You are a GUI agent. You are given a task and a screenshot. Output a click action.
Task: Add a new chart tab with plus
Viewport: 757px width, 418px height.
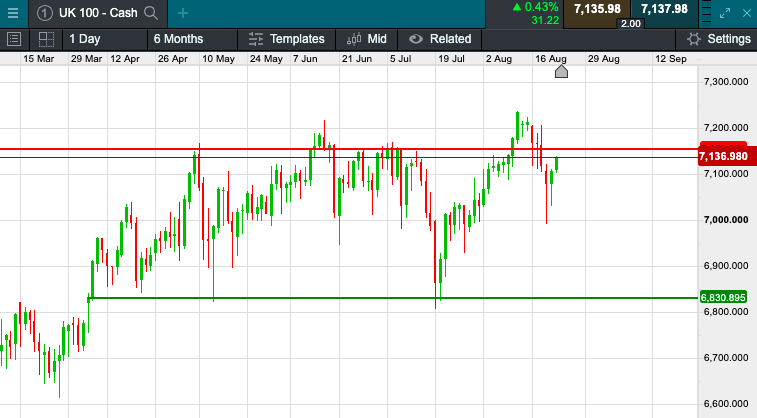[182, 13]
